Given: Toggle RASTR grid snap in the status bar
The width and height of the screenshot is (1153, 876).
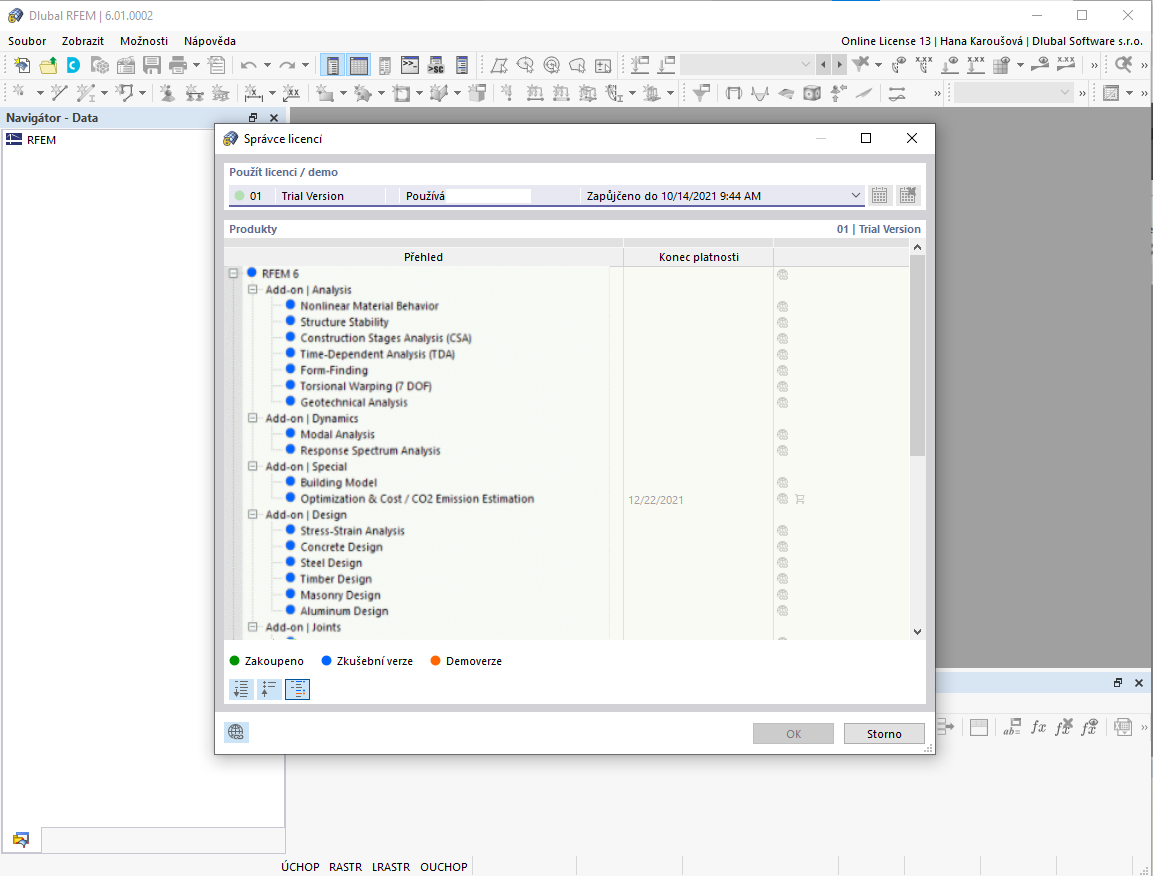Looking at the screenshot, I should (345, 867).
